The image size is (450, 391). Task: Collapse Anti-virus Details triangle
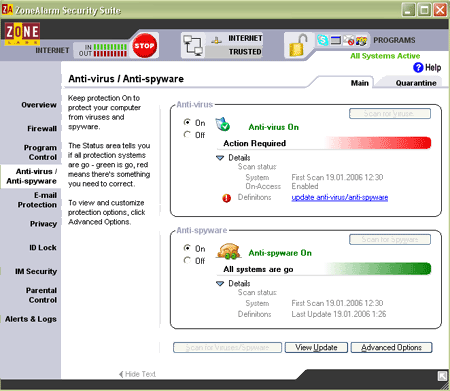click(x=220, y=158)
